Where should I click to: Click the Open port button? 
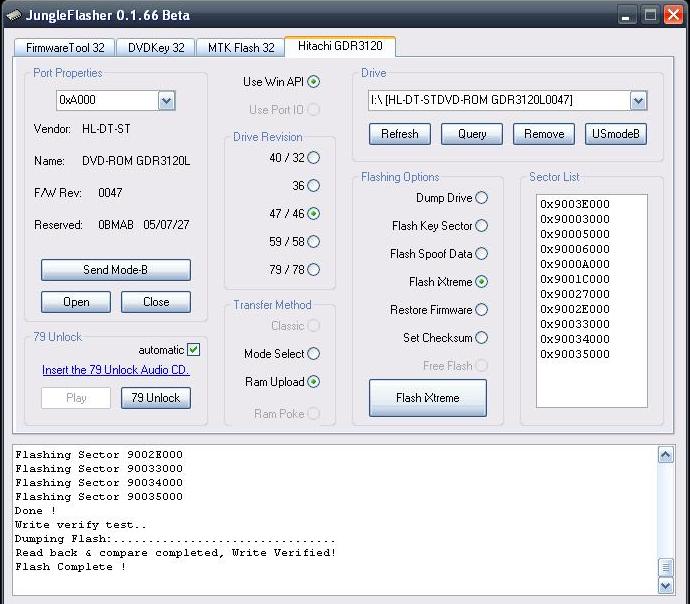click(x=76, y=302)
